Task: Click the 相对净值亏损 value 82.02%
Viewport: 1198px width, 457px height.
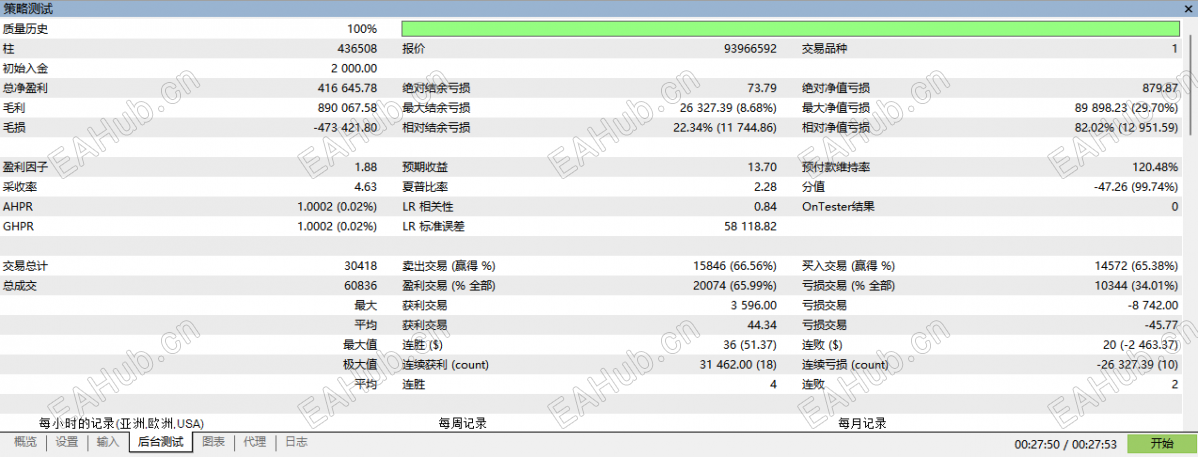Action: (x=1127, y=128)
